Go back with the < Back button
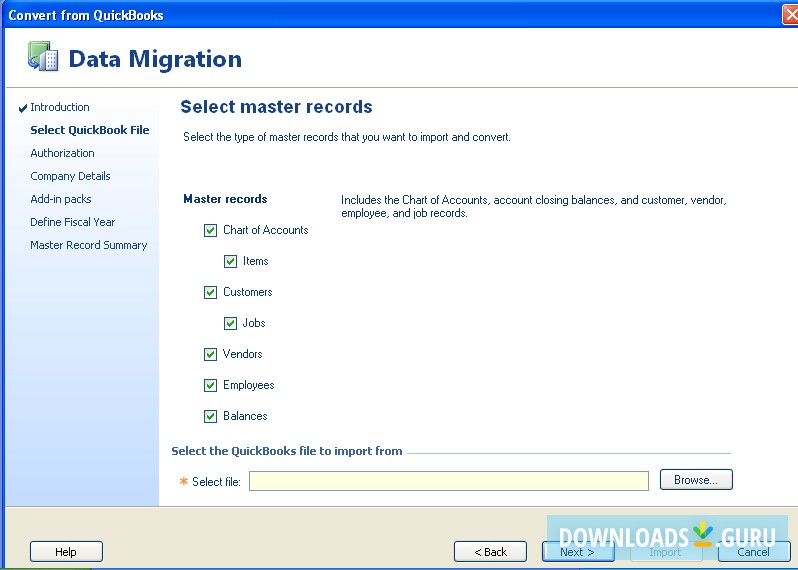This screenshot has width=798, height=570. 490,552
